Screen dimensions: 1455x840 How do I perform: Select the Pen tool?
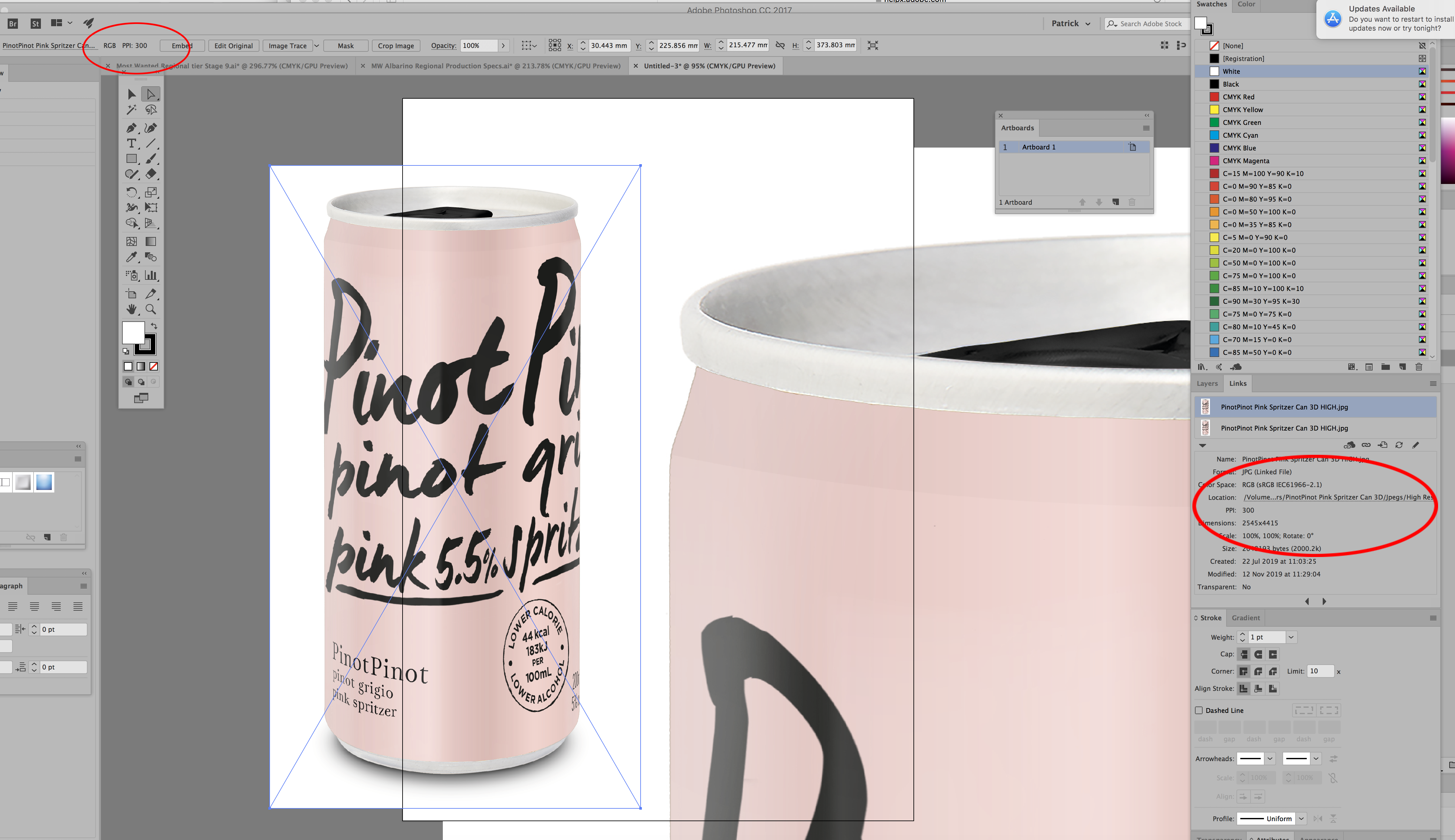click(x=131, y=128)
